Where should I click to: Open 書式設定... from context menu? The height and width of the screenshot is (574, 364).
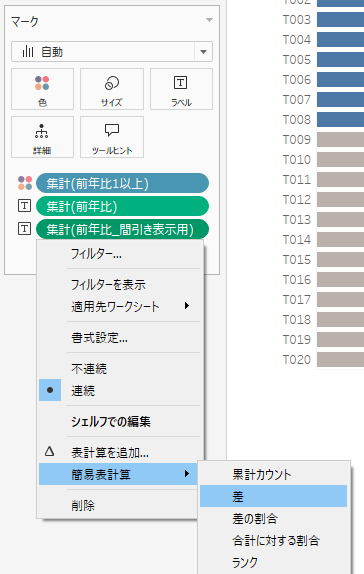pyautogui.click(x=119, y=338)
